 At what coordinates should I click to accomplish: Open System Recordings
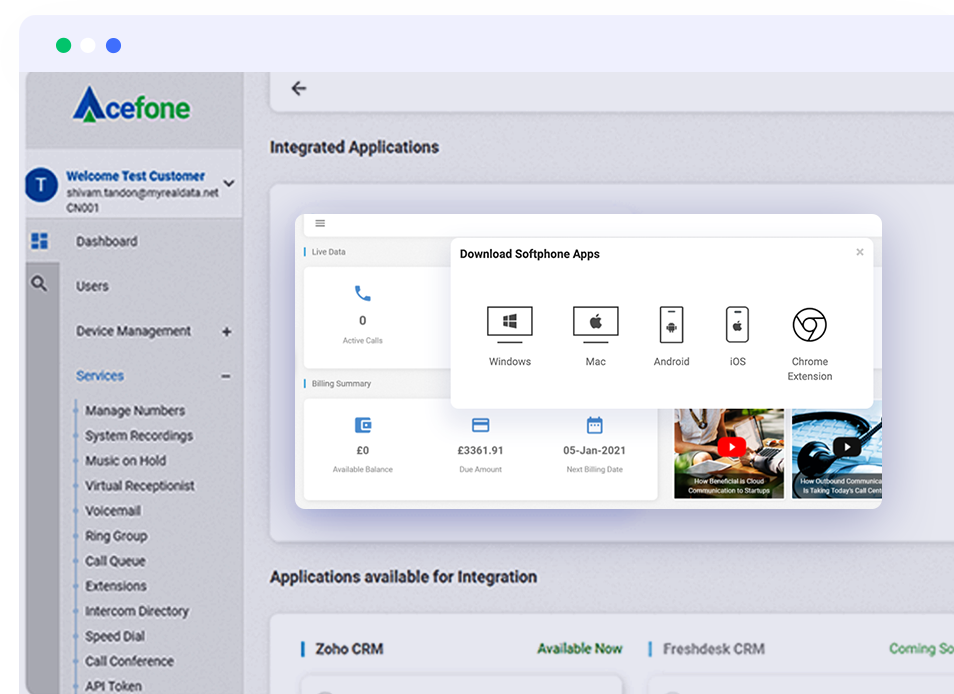coord(139,435)
